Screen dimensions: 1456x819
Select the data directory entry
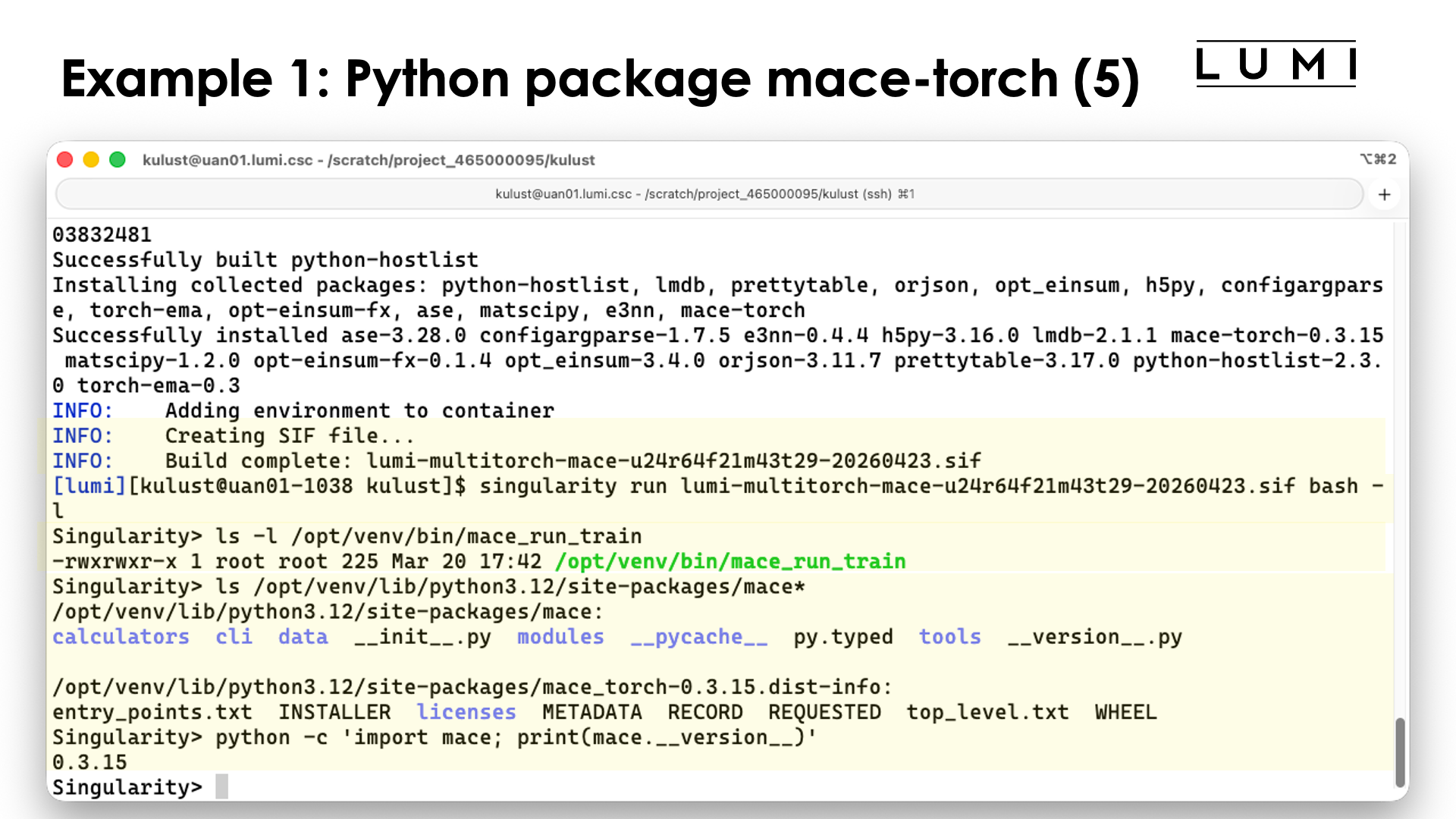[303, 637]
